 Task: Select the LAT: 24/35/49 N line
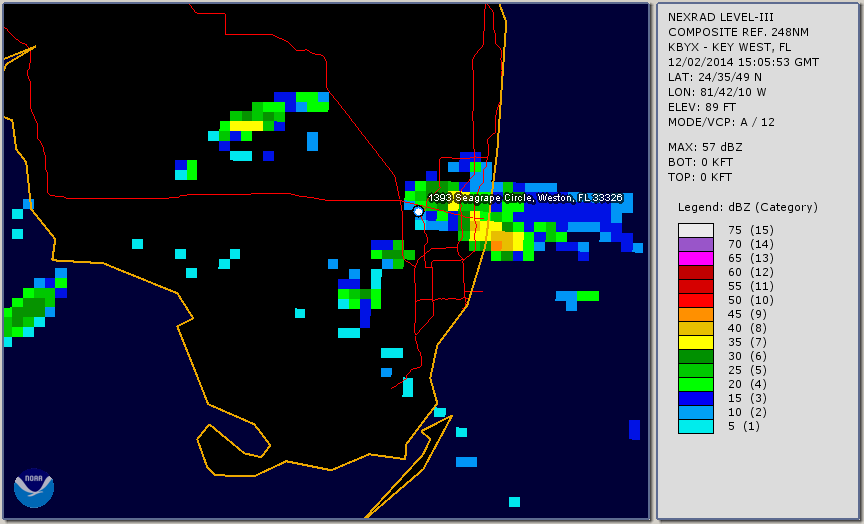[715, 77]
